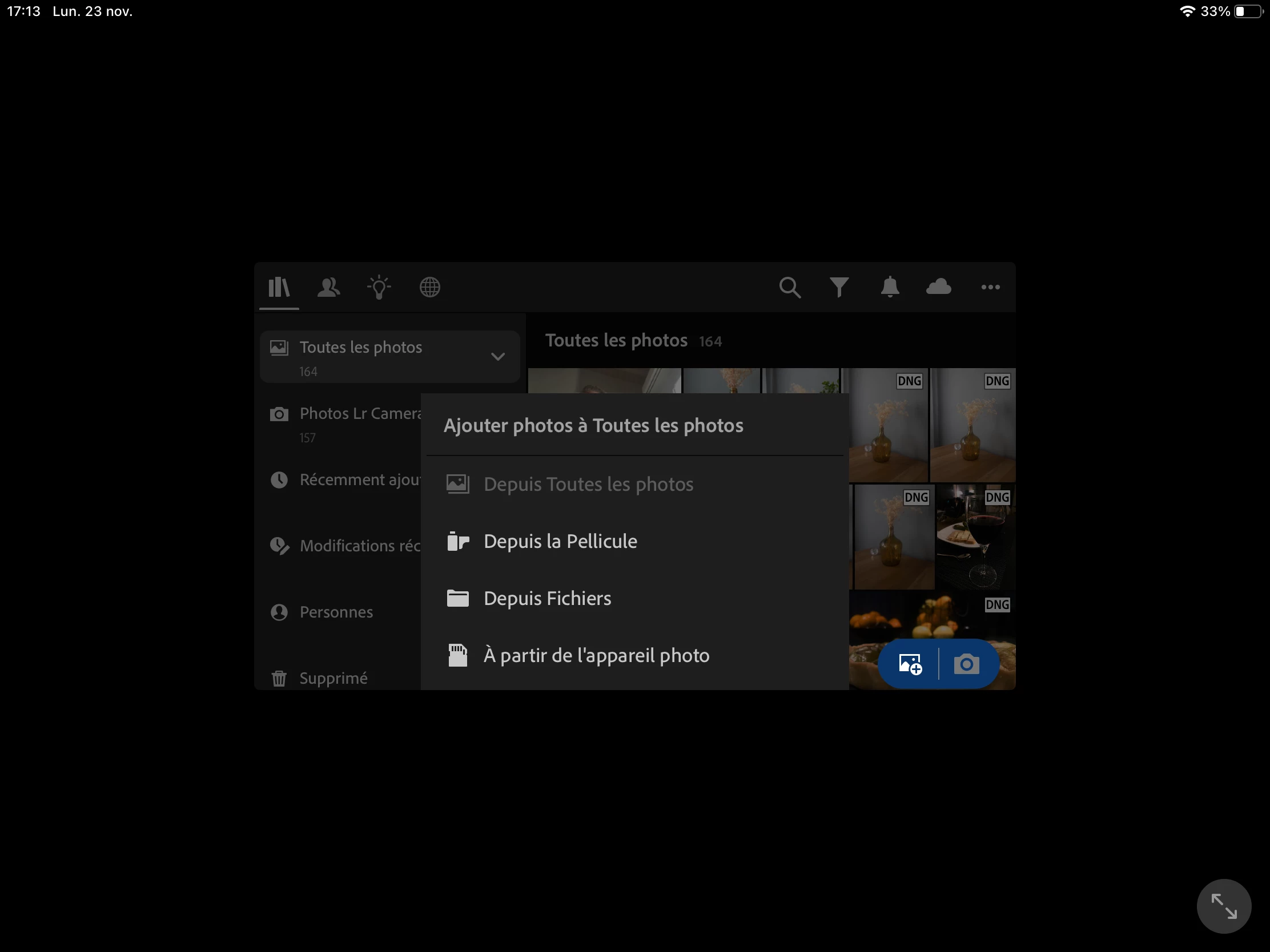Screen dimensions: 1270x952
Task: Open the Supprimé trash item
Action: pyautogui.click(x=333, y=678)
